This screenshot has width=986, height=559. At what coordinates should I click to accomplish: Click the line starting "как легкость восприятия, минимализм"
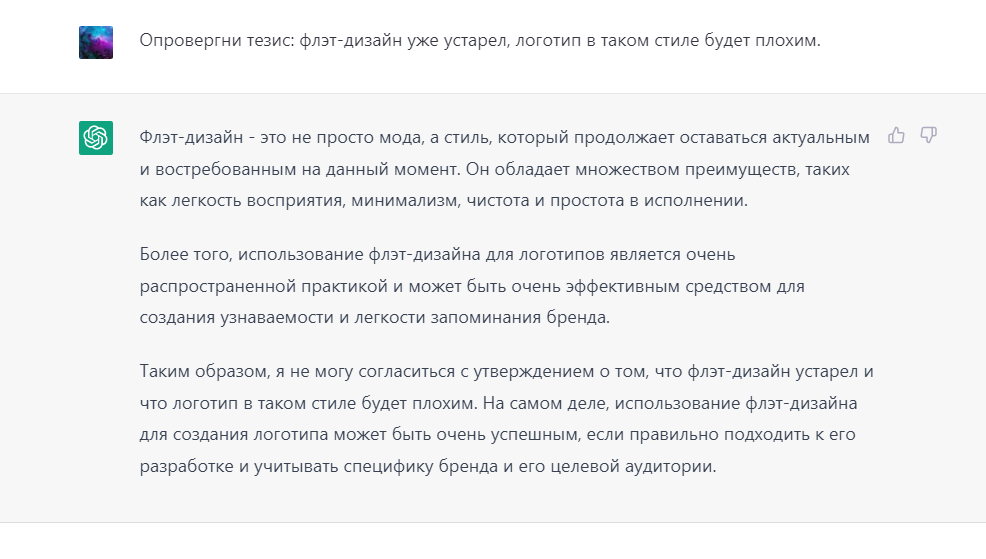pyautogui.click(x=443, y=201)
